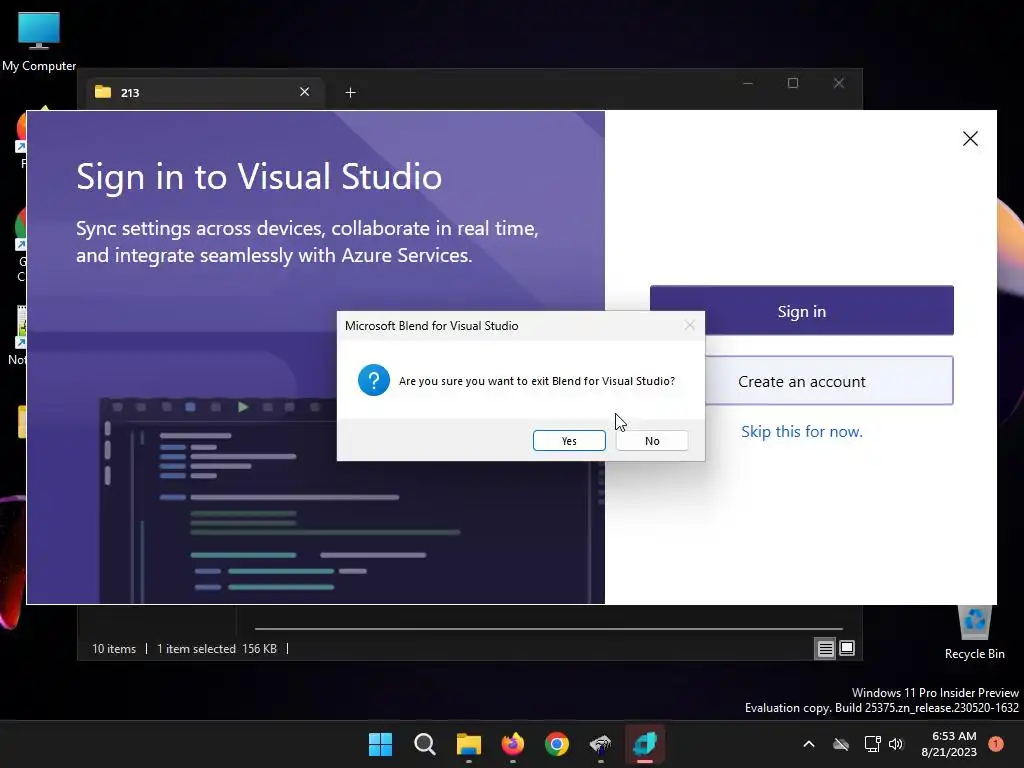Switch File Explorer to large thumbnails view
1024x768 pixels.
pos(847,648)
